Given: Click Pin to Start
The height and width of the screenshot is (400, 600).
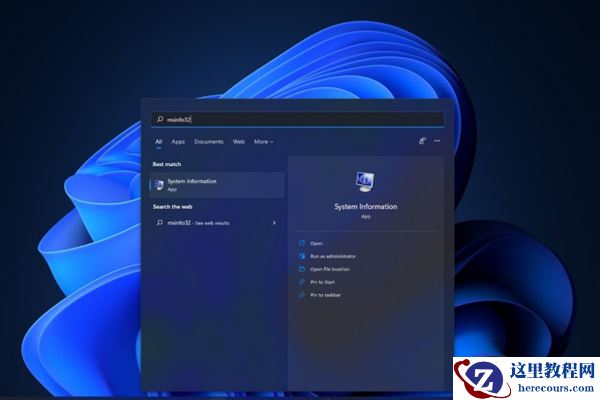Looking at the screenshot, I should (323, 282).
